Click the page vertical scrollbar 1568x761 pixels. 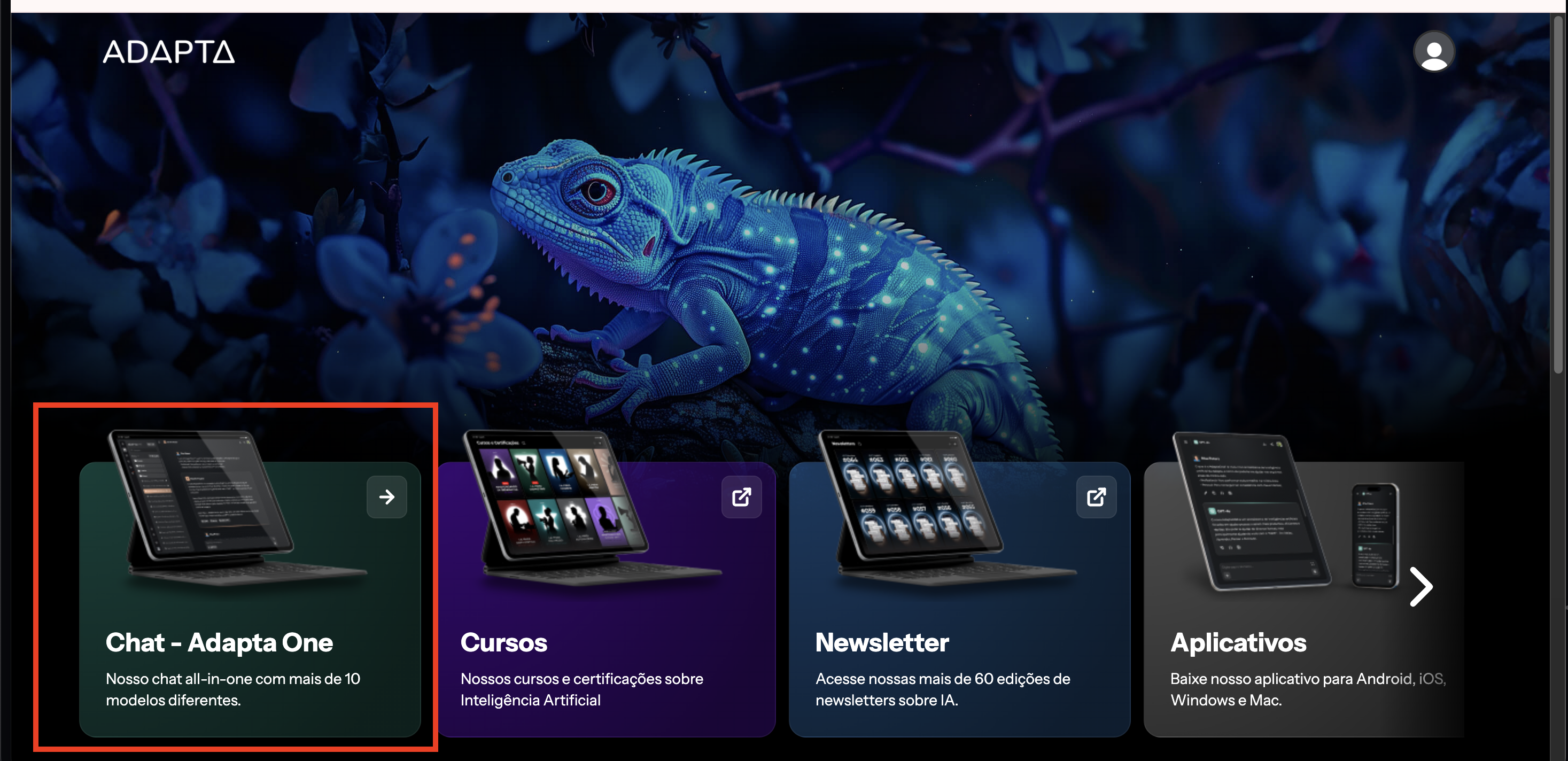tap(1559, 195)
